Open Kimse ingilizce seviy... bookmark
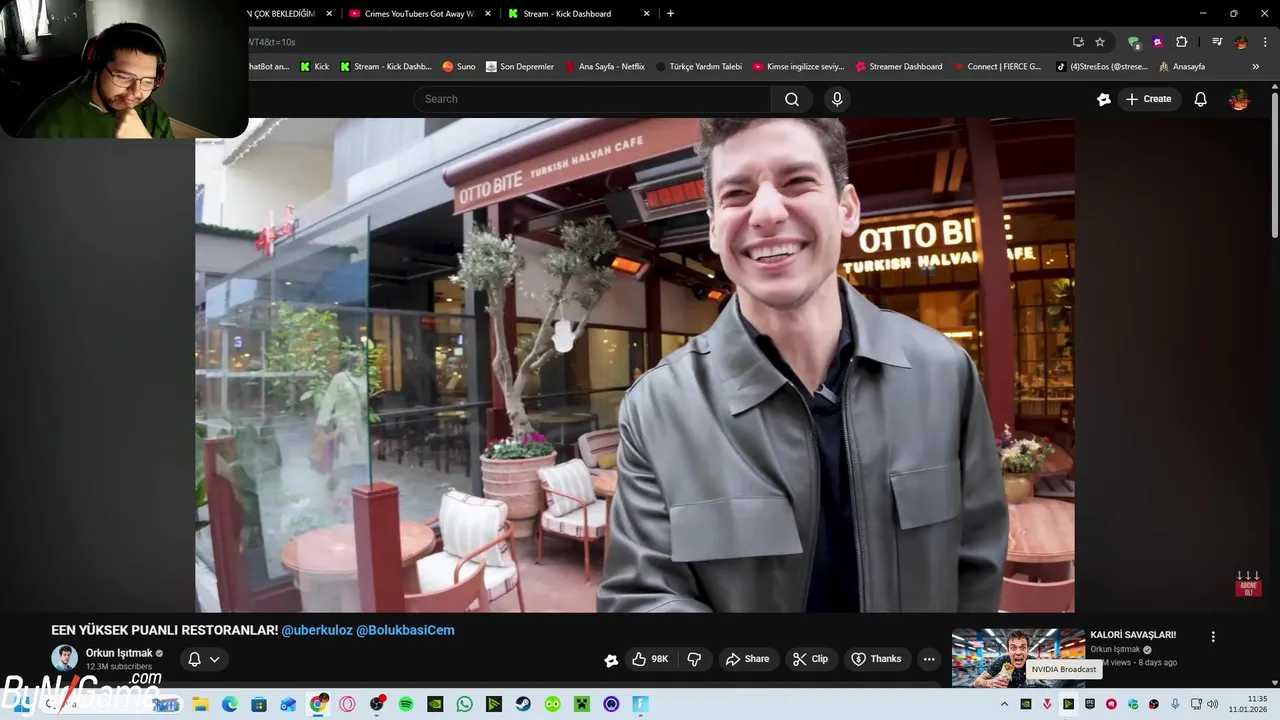1280x720 pixels. (798, 67)
